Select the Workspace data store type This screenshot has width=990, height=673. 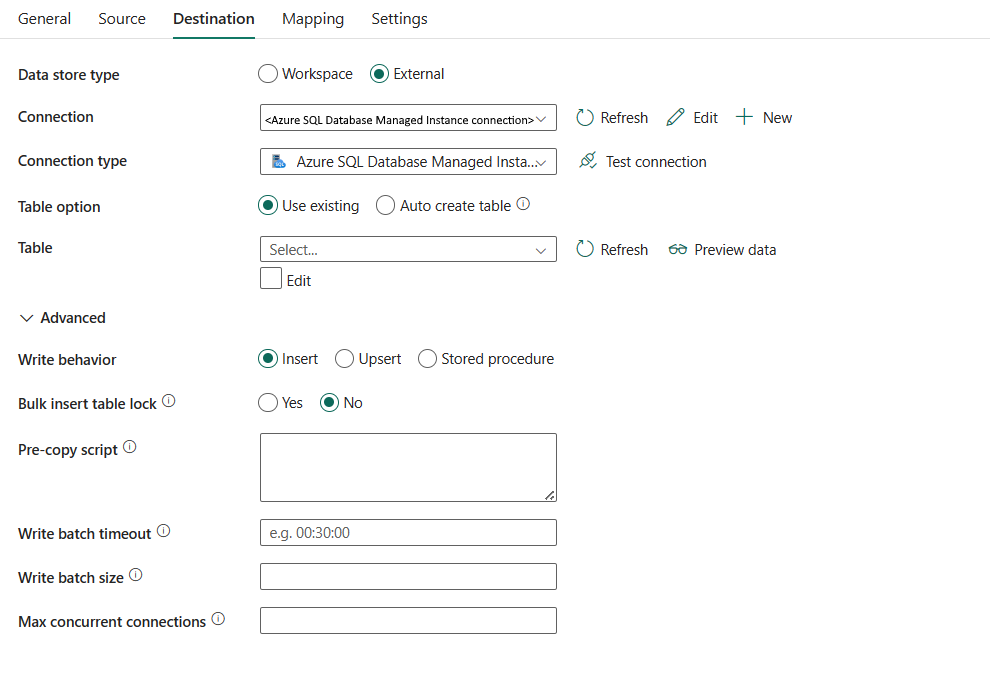point(268,74)
